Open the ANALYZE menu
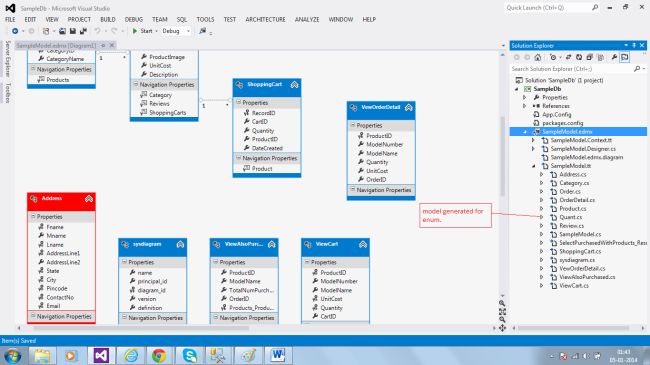The height and width of the screenshot is (365, 650). point(307,19)
